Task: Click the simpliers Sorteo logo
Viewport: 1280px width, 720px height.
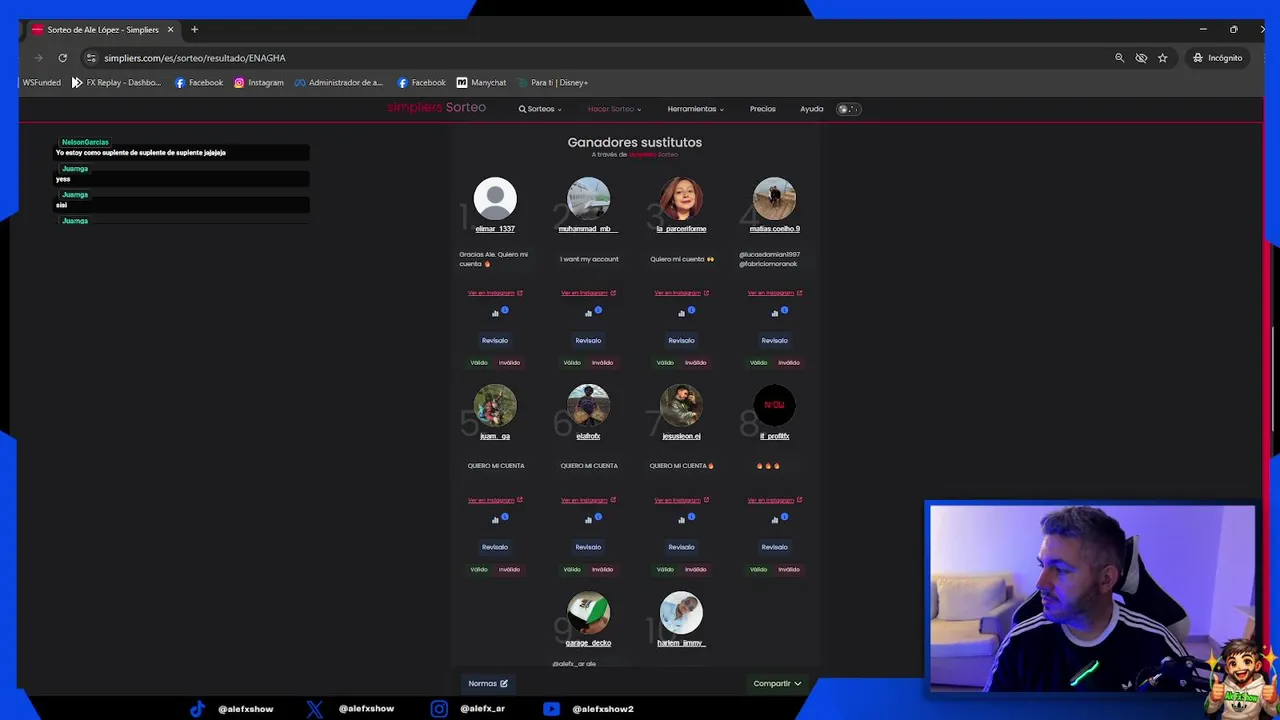Action: point(436,107)
